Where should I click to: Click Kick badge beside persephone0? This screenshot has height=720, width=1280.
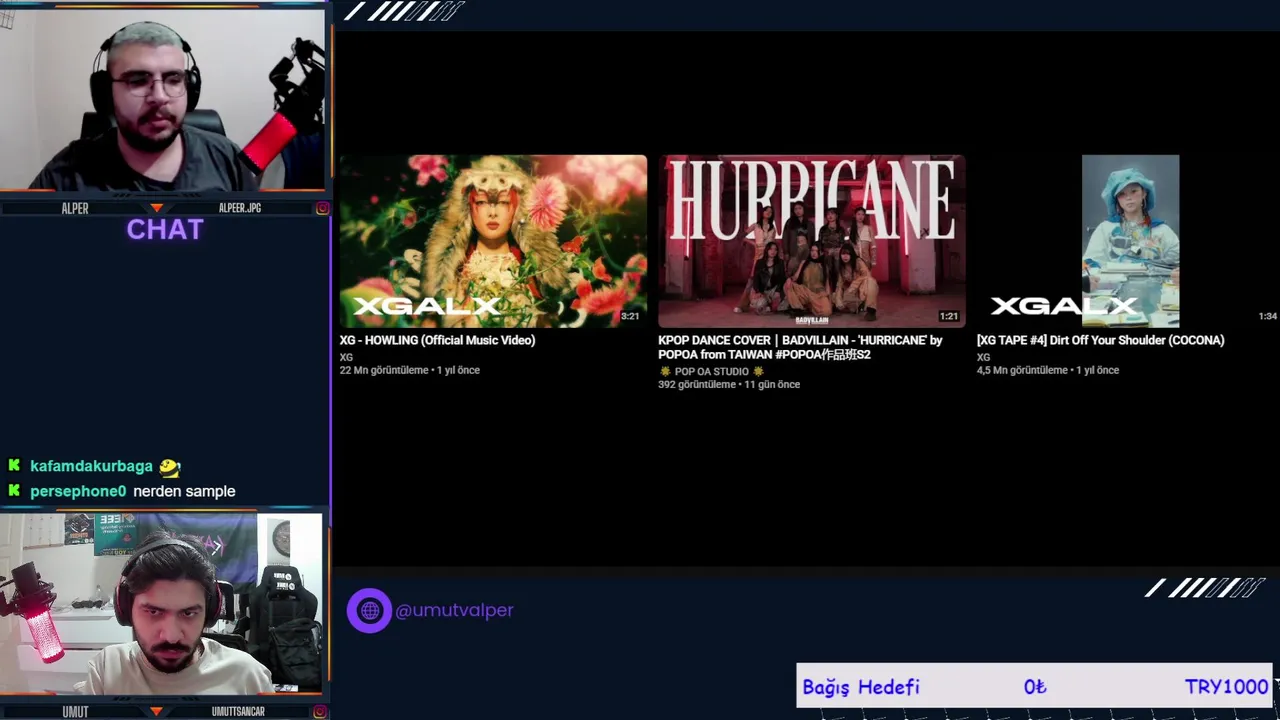point(14,491)
